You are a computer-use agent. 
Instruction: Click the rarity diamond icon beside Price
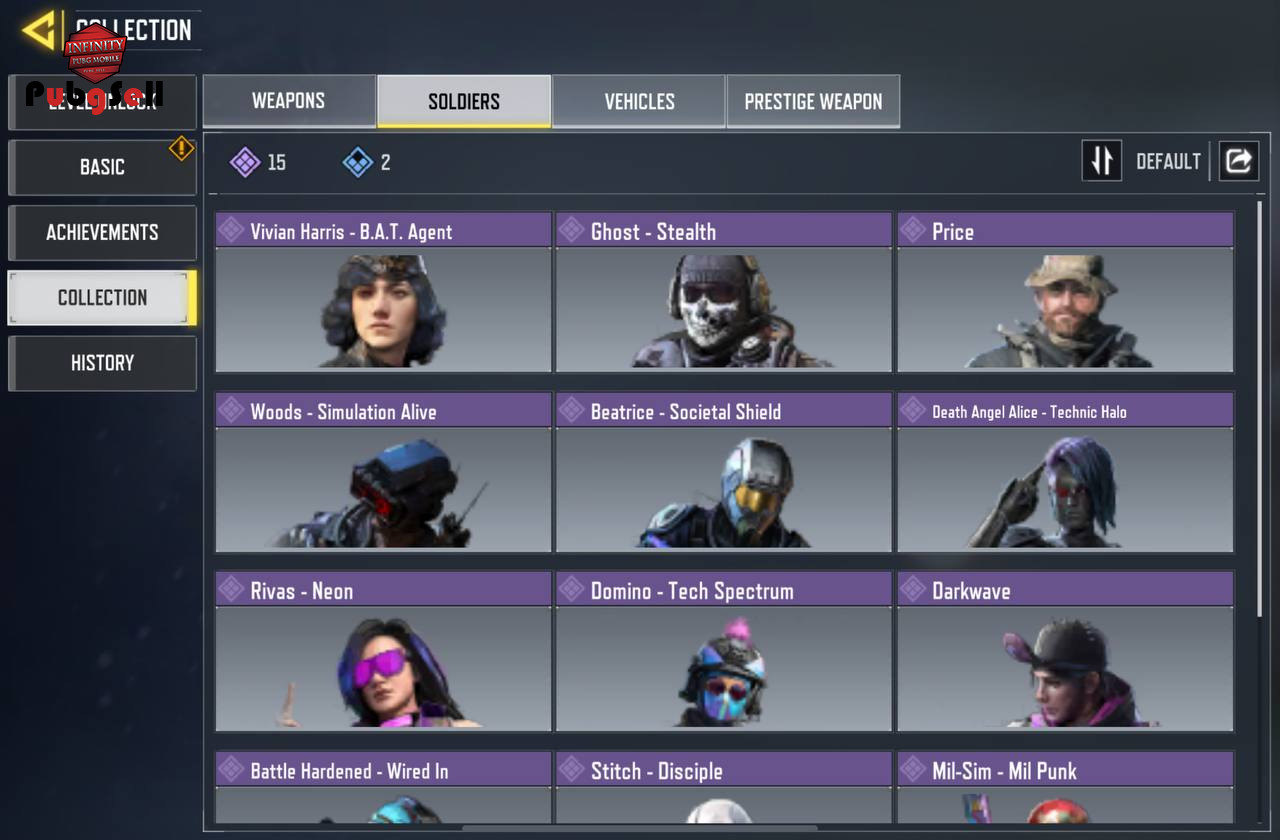point(912,231)
